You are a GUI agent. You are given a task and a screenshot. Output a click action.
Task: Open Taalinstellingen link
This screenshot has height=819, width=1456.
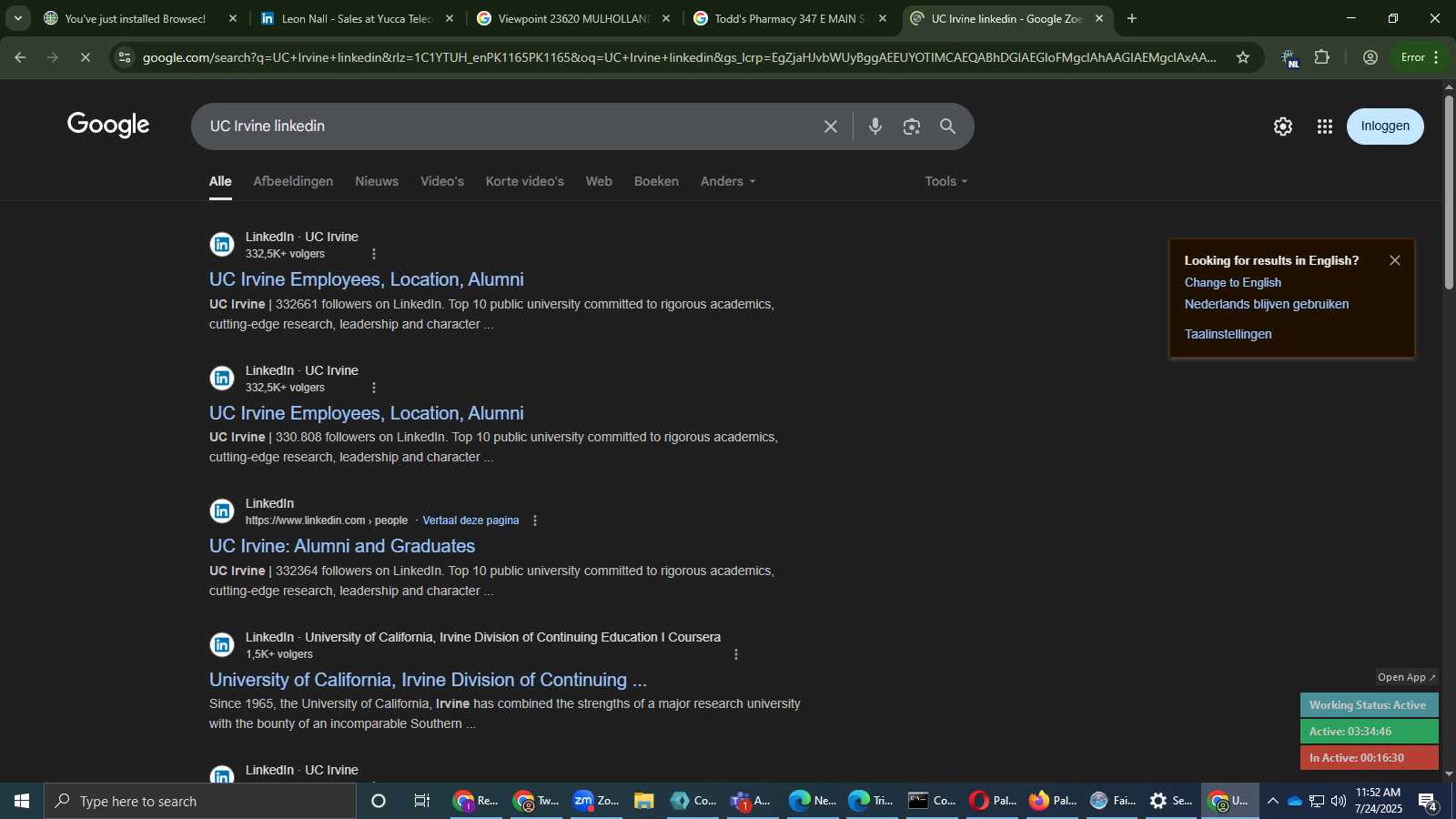[x=1228, y=335]
